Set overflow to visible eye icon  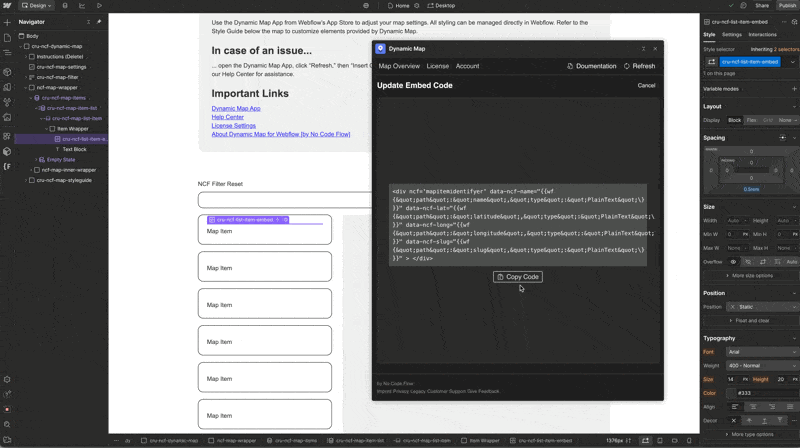click(x=733, y=262)
